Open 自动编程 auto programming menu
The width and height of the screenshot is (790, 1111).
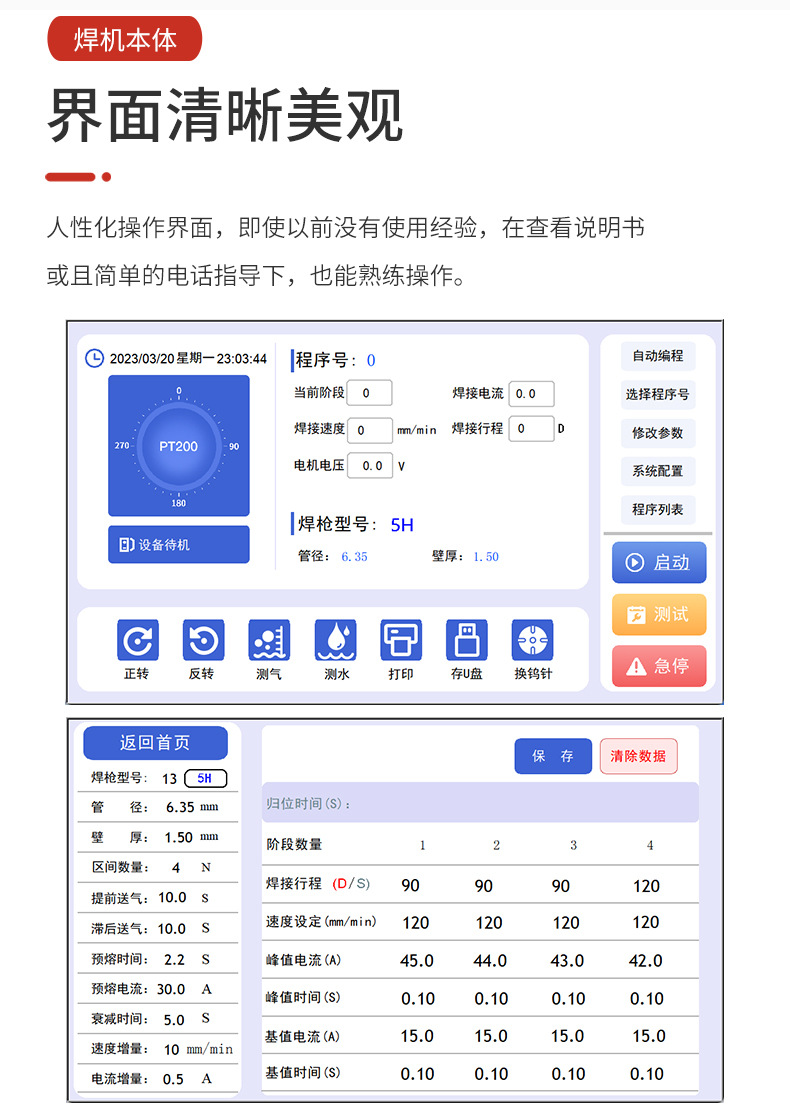click(x=657, y=356)
